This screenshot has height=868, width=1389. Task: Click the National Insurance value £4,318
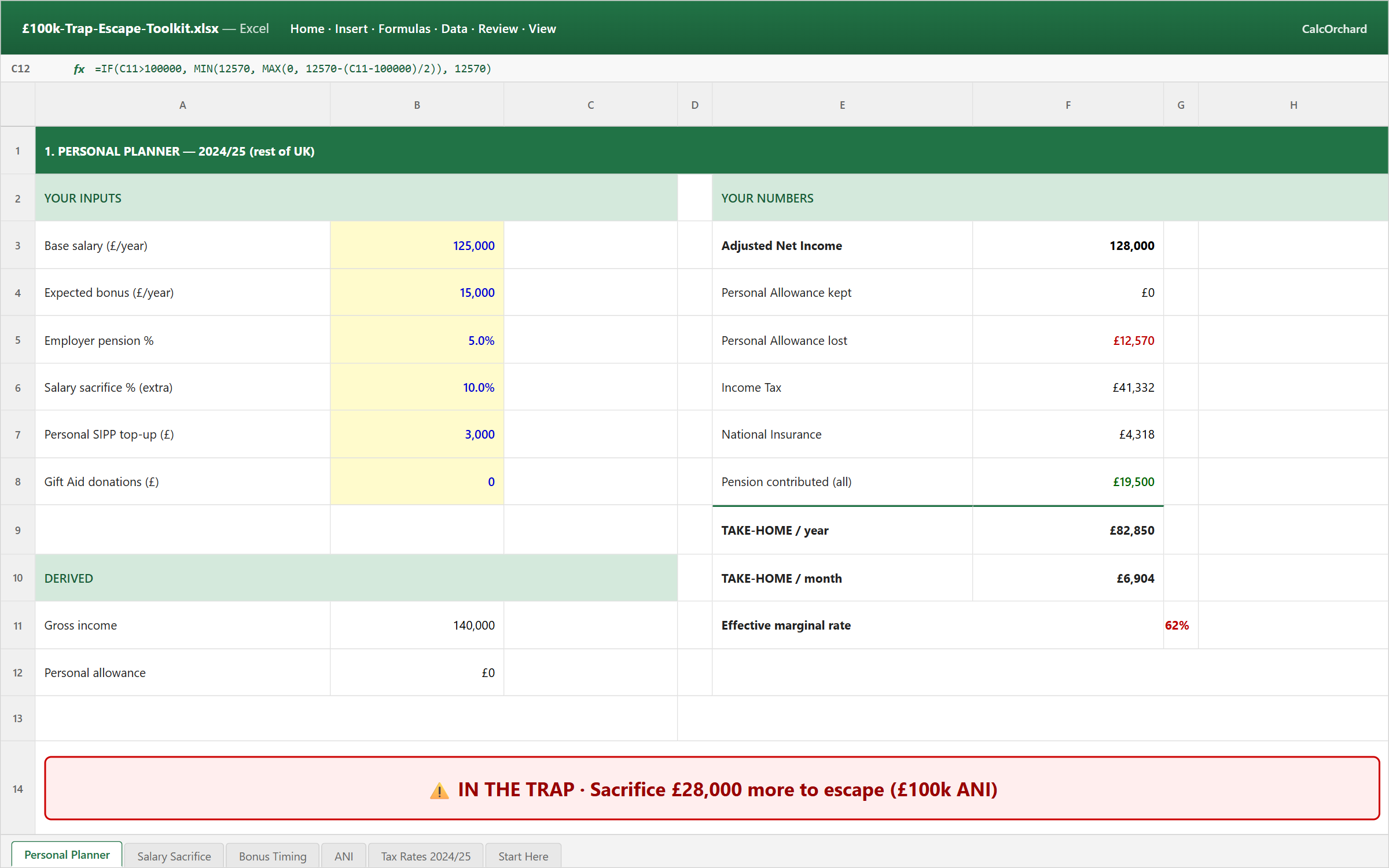tap(1068, 434)
